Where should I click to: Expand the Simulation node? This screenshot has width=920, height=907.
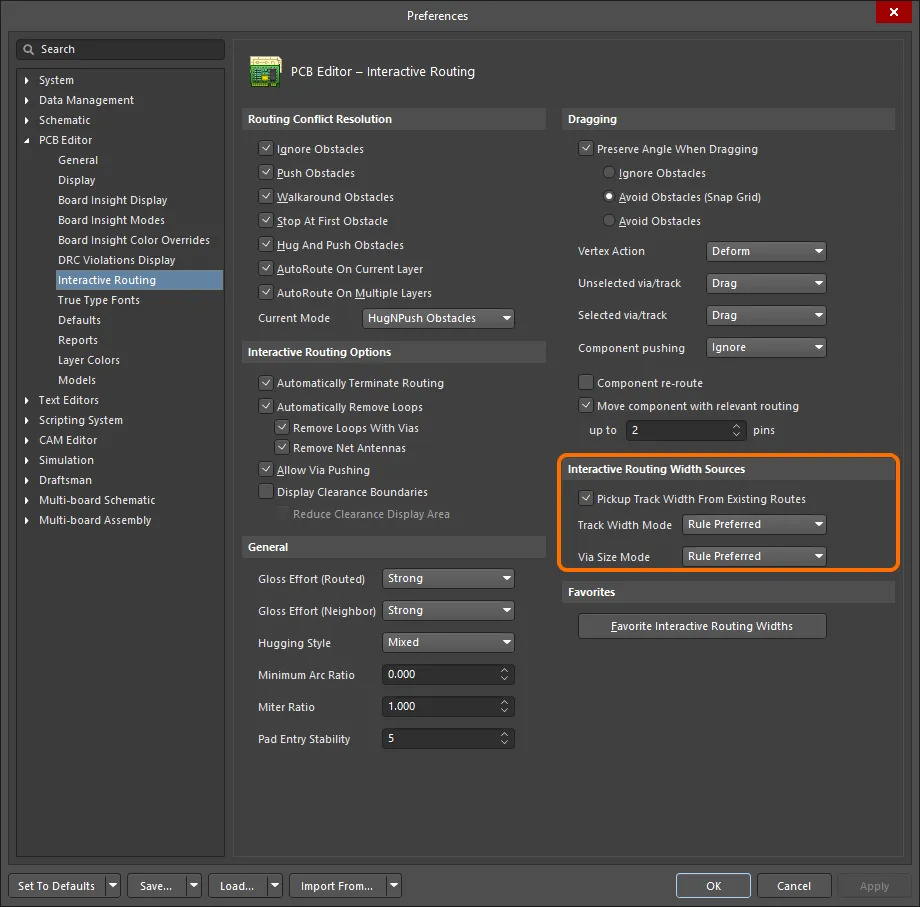click(26, 460)
